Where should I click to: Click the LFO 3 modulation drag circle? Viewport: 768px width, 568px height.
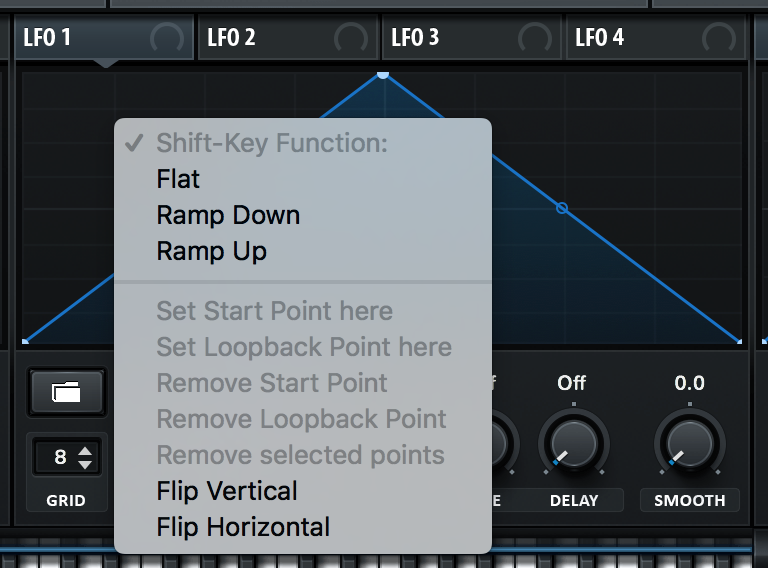pyautogui.click(x=534, y=39)
